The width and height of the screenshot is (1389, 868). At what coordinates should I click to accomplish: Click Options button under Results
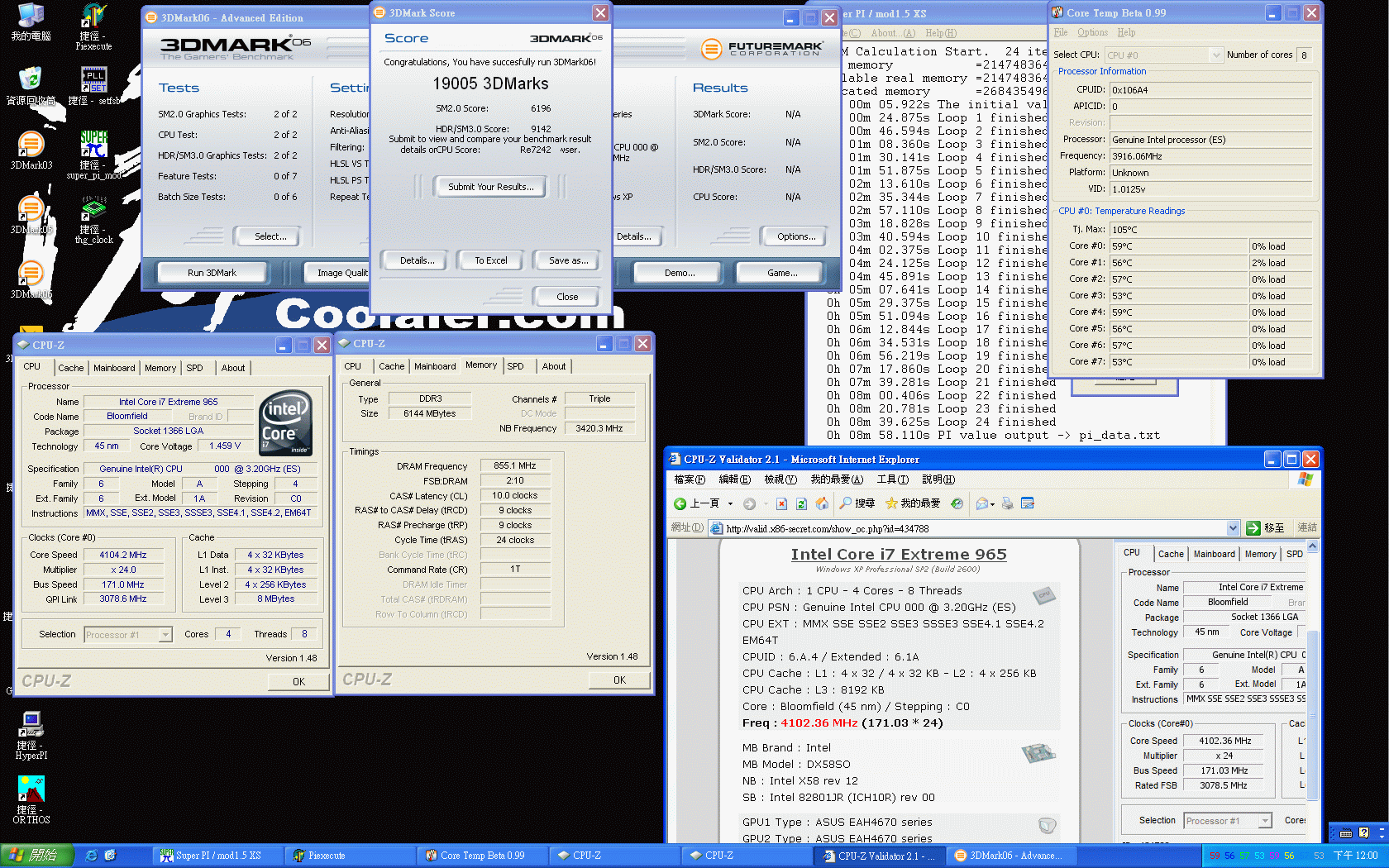pos(796,236)
